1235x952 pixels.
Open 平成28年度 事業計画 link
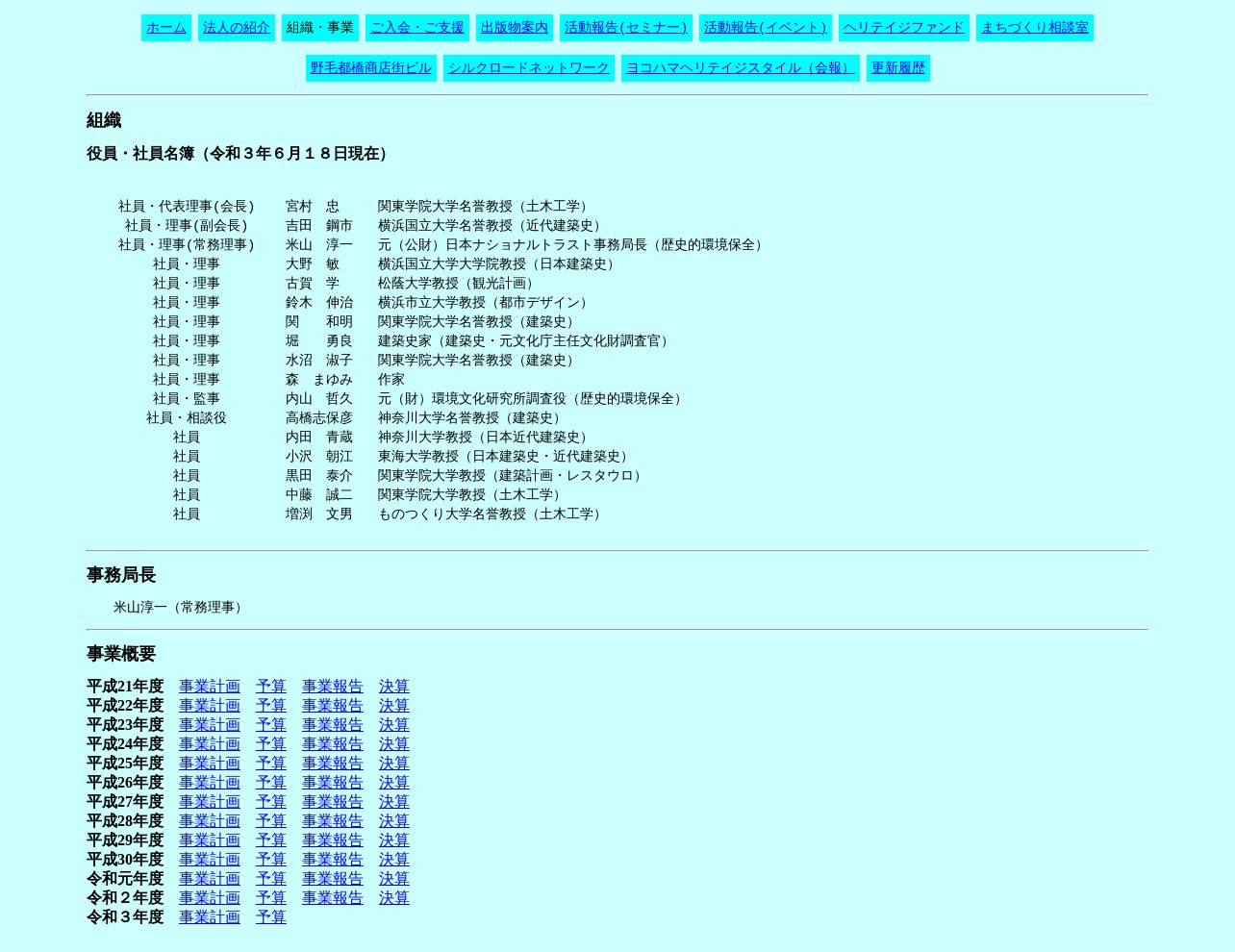tap(210, 821)
